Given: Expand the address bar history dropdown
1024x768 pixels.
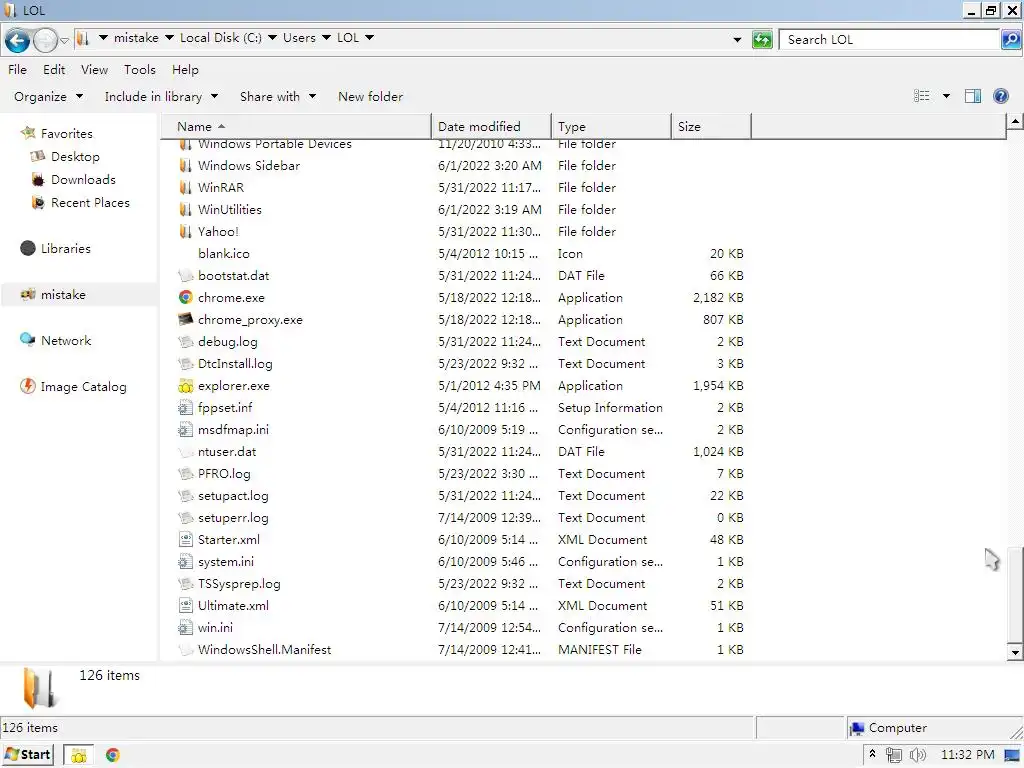Looking at the screenshot, I should [x=737, y=40].
